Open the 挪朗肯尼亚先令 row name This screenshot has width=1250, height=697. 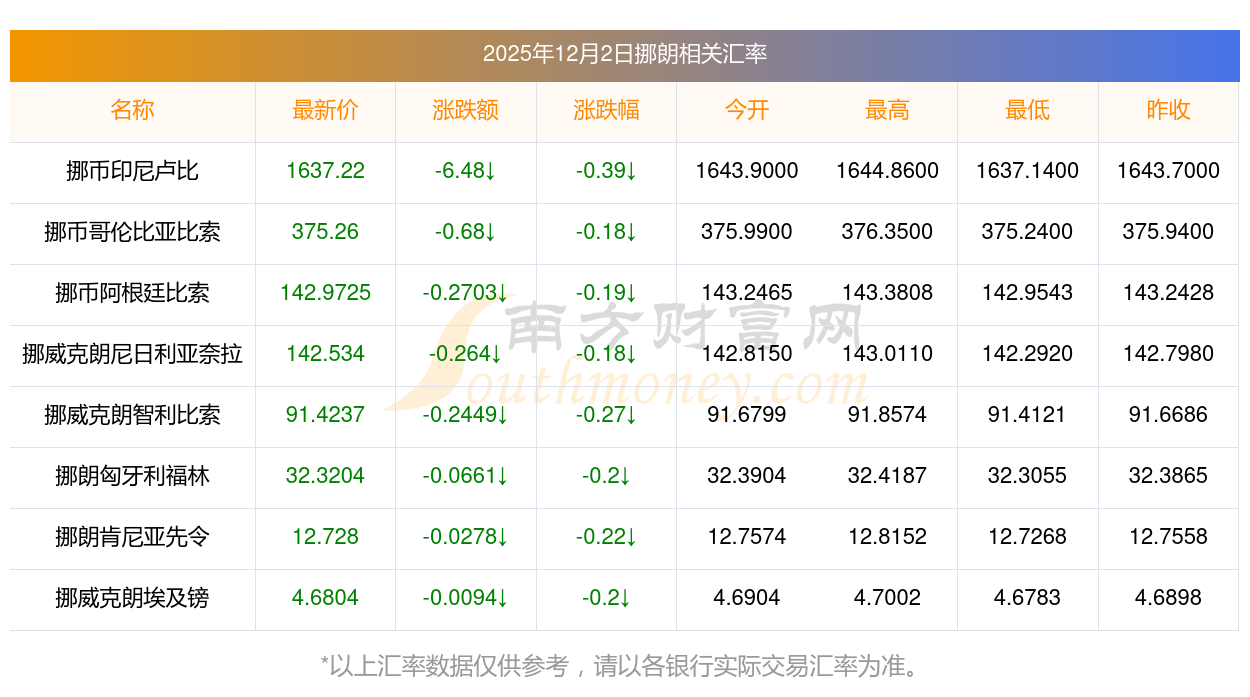(x=133, y=537)
